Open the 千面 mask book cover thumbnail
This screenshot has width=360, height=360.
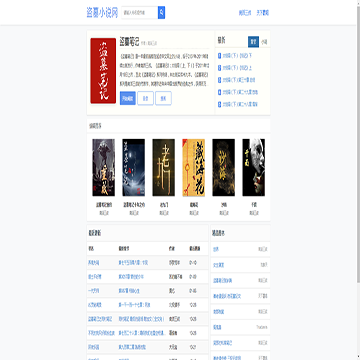[254, 167]
